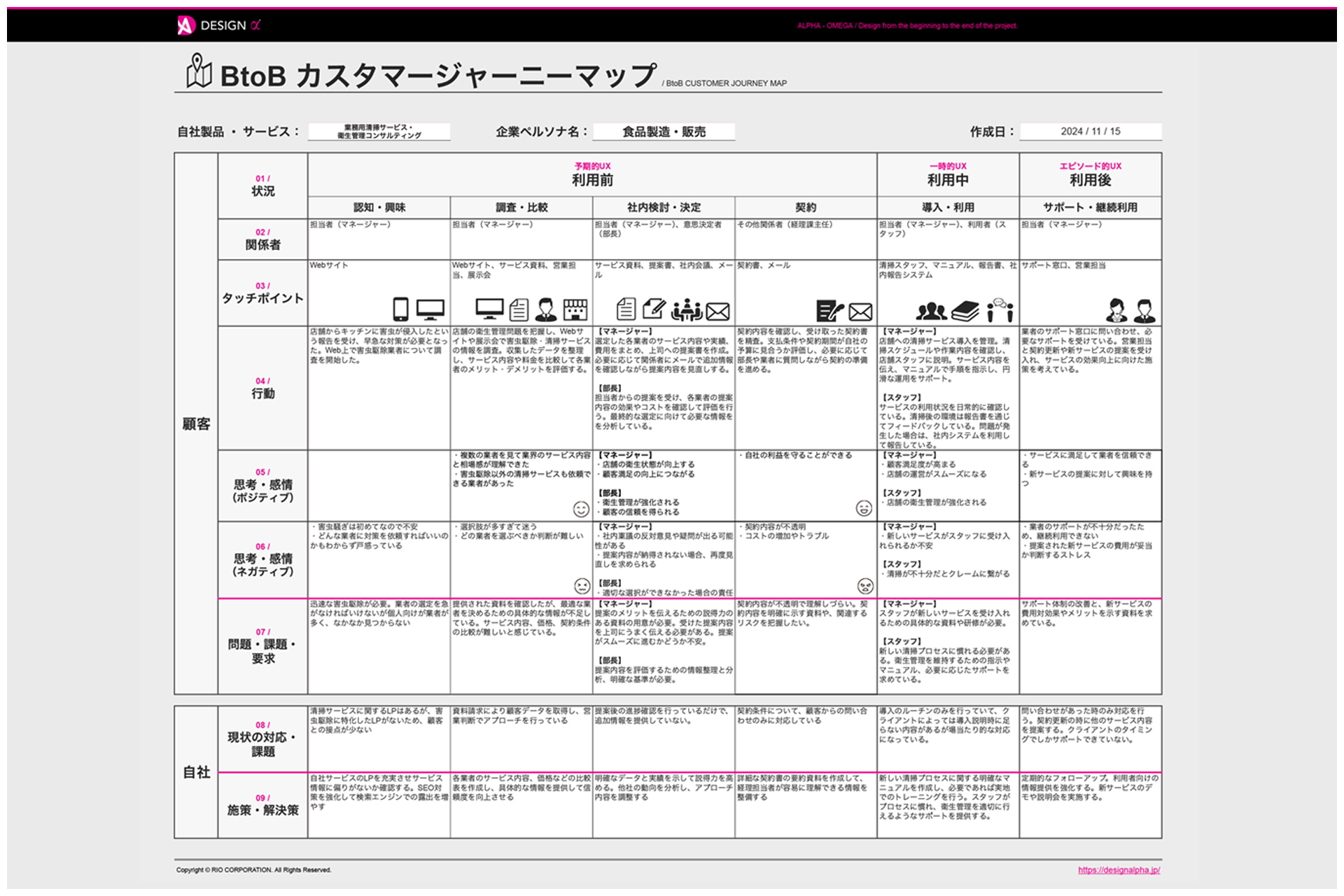Screen dimensions: 1344x896
Task: Click the 05 思考・感情(ポジティブ) row label
Action: pos(262,485)
